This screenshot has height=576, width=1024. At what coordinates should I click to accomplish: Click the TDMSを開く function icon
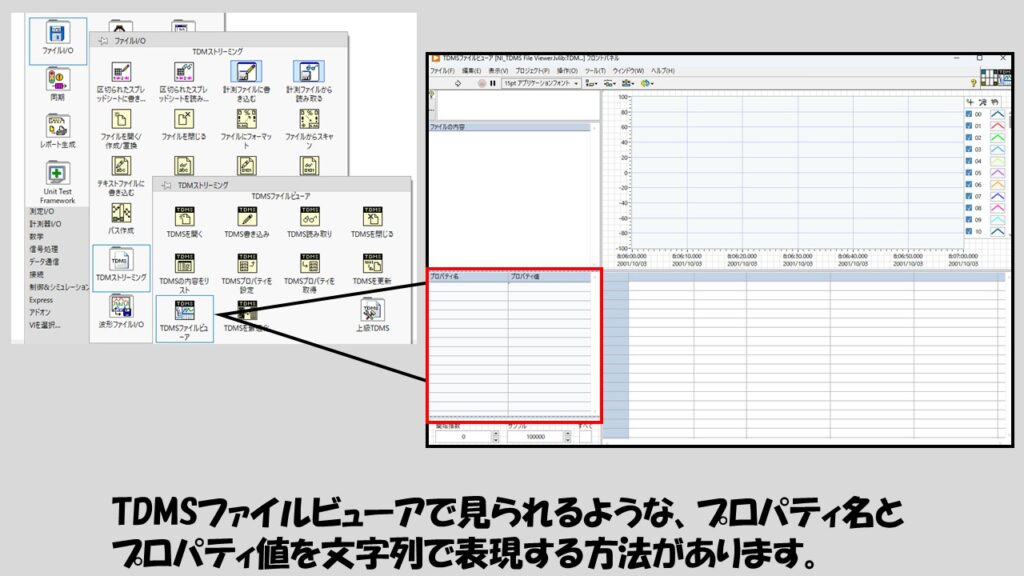pyautogui.click(x=184, y=217)
